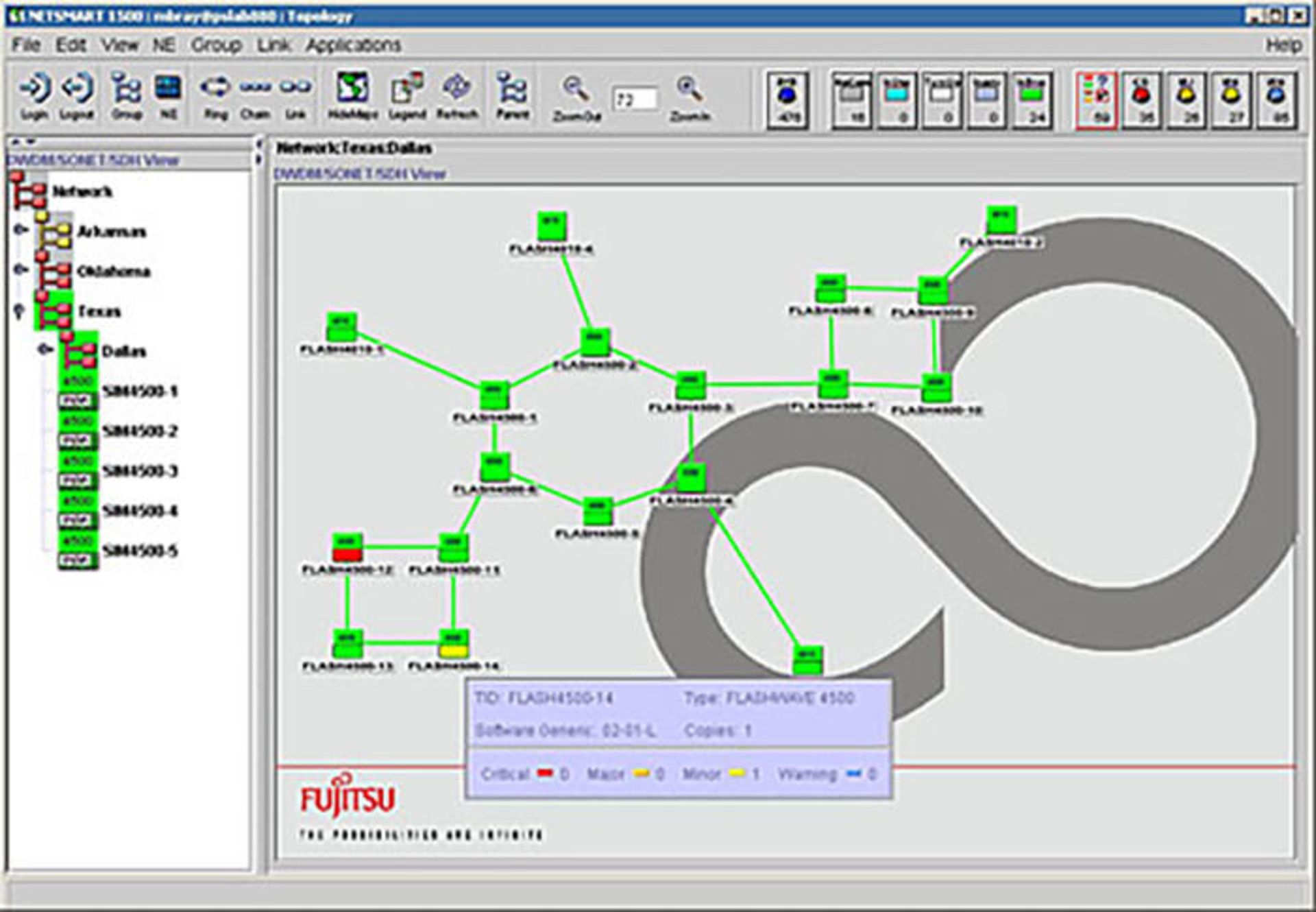The height and width of the screenshot is (912, 1316).
Task: Select SIM4500-4 in the tree
Action: coord(140,510)
